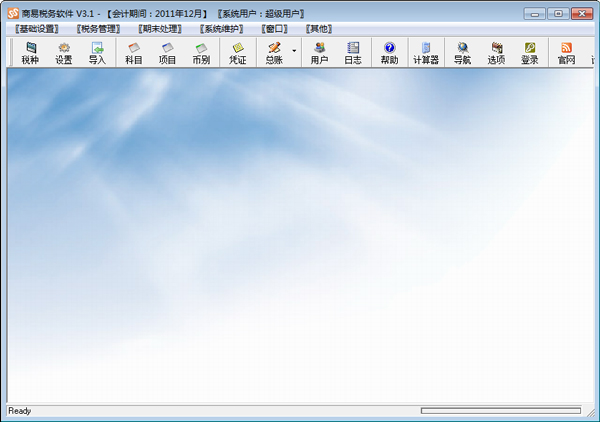View the 日志 (log) from the toolbar
600x422 pixels.
coord(353,53)
